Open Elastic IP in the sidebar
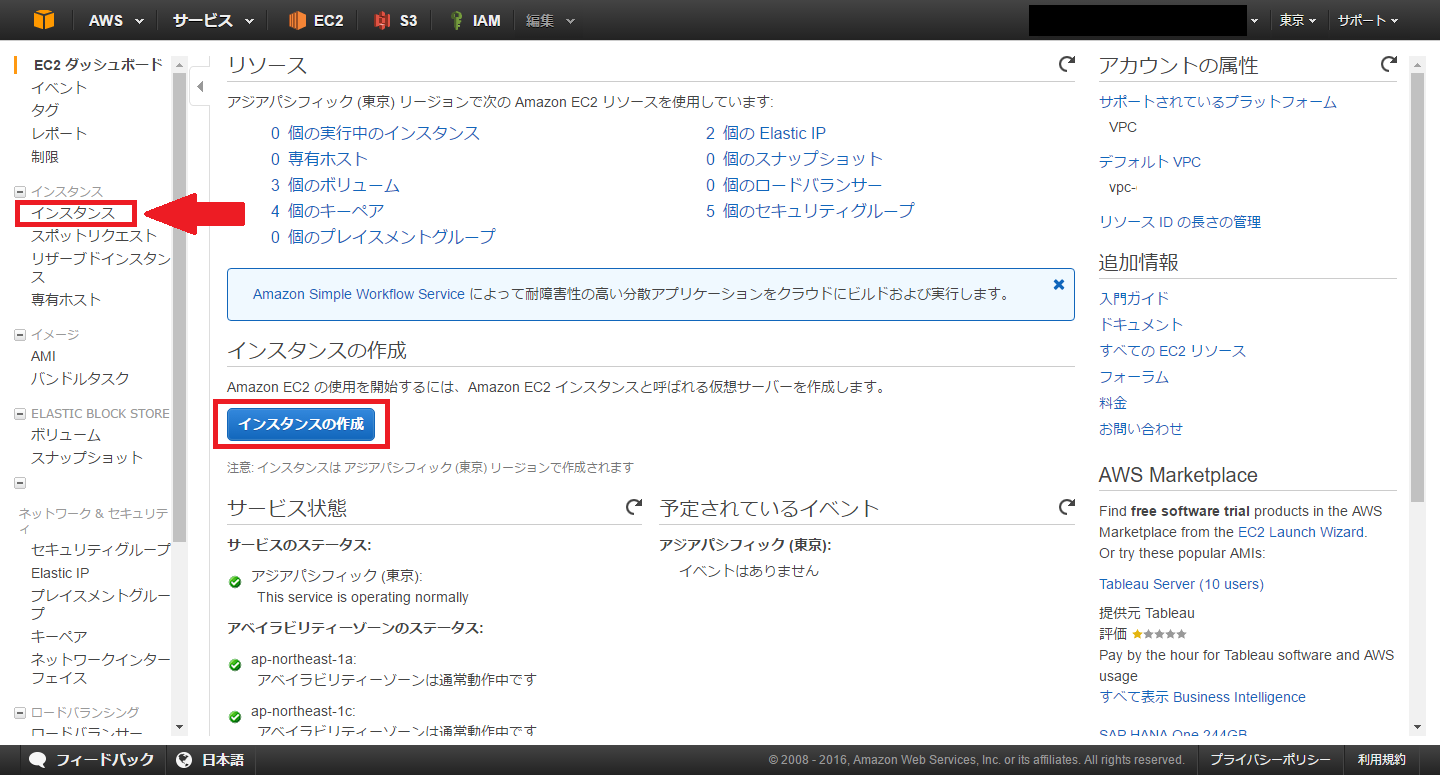The height and width of the screenshot is (775, 1440). tap(60, 573)
